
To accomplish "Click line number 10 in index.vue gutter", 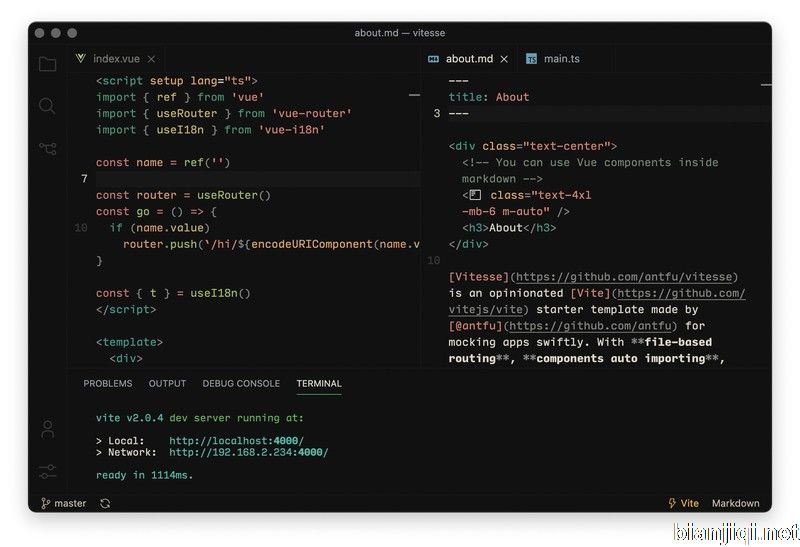I will pyautogui.click(x=81, y=228).
